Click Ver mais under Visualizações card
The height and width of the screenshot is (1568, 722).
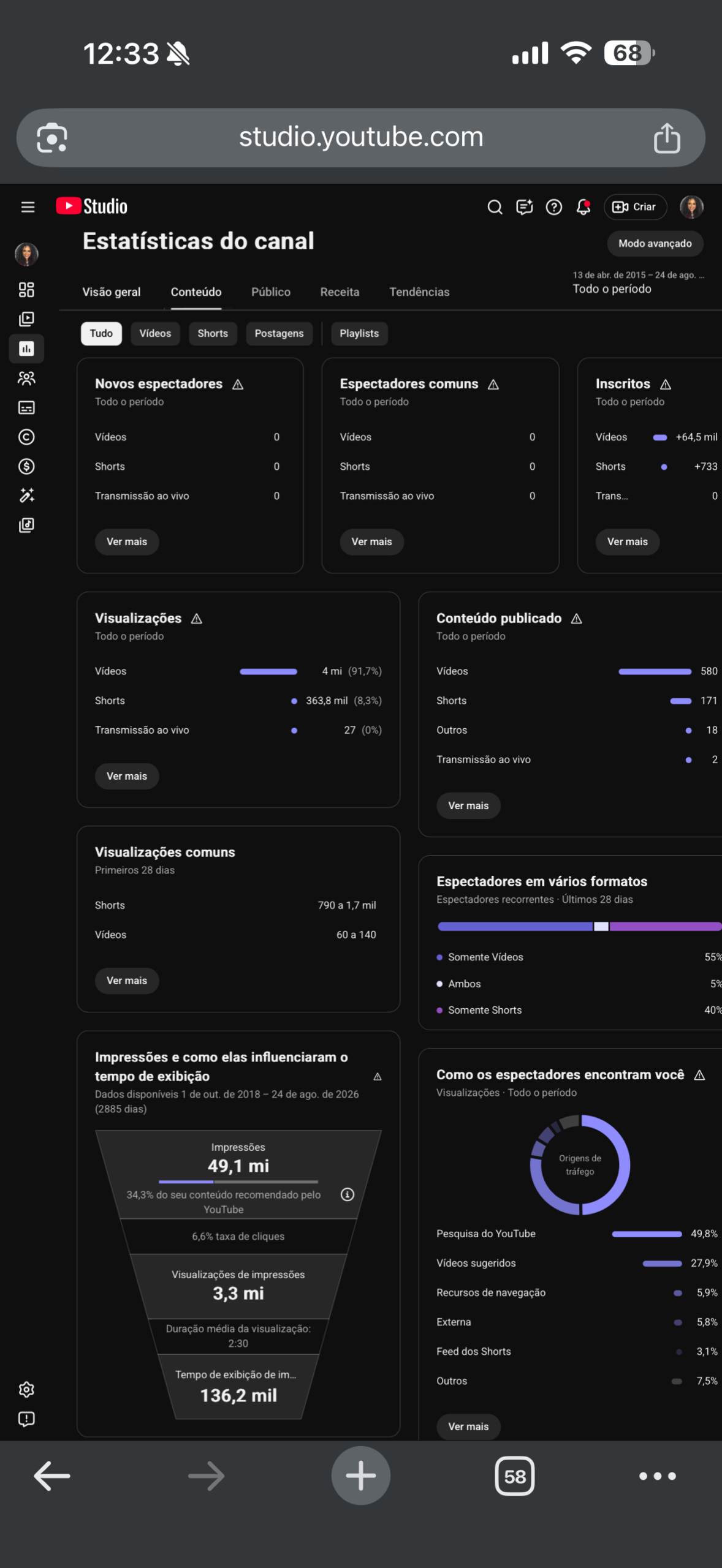(x=127, y=776)
